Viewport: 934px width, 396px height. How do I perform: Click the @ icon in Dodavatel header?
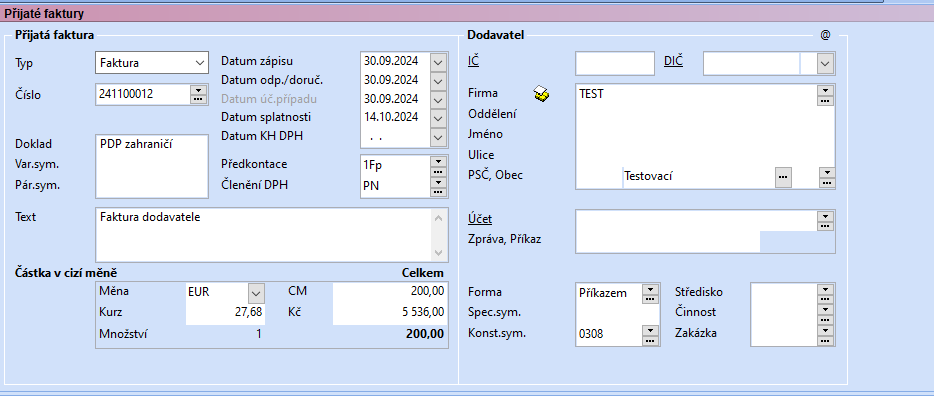[825, 35]
